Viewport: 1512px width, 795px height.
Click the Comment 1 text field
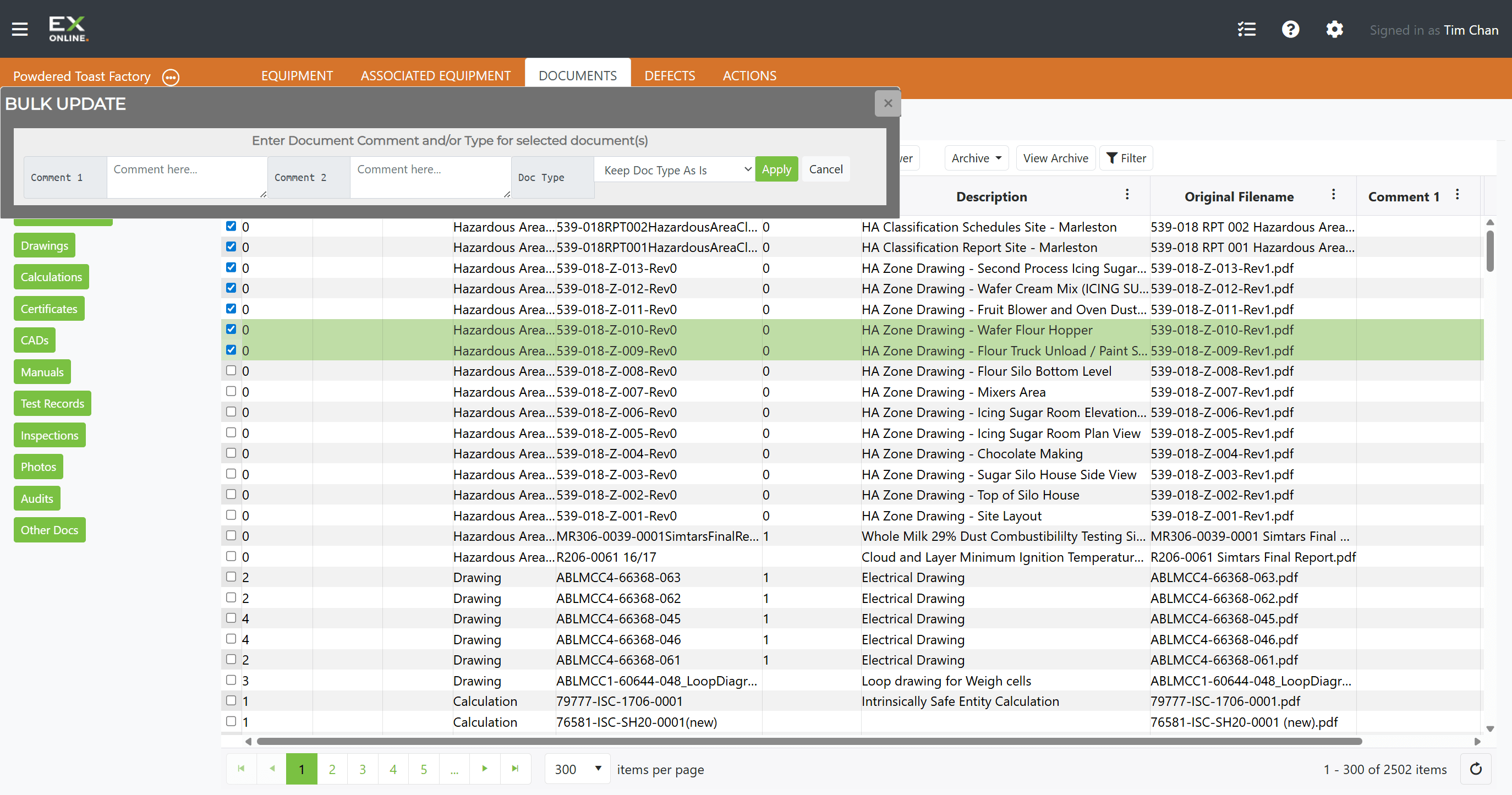tap(187, 177)
